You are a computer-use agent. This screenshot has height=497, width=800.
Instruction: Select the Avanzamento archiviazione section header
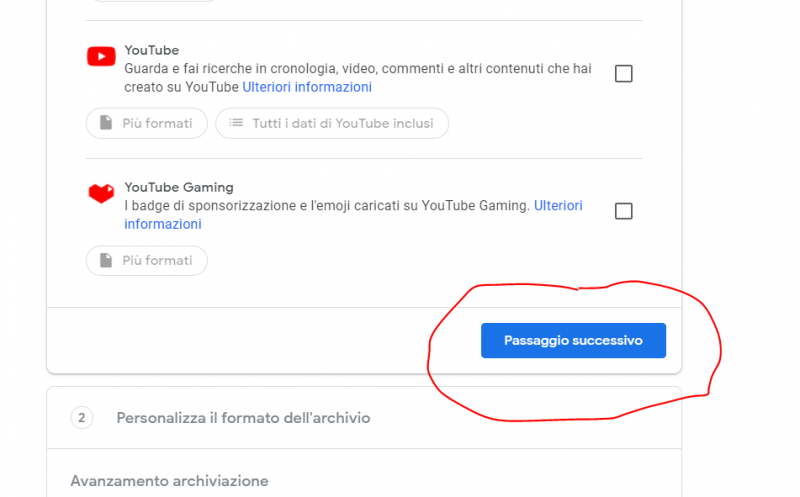click(169, 481)
